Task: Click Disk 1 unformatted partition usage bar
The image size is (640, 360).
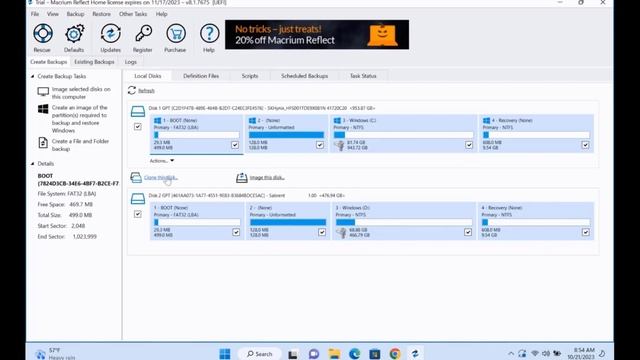Action: 286,135
